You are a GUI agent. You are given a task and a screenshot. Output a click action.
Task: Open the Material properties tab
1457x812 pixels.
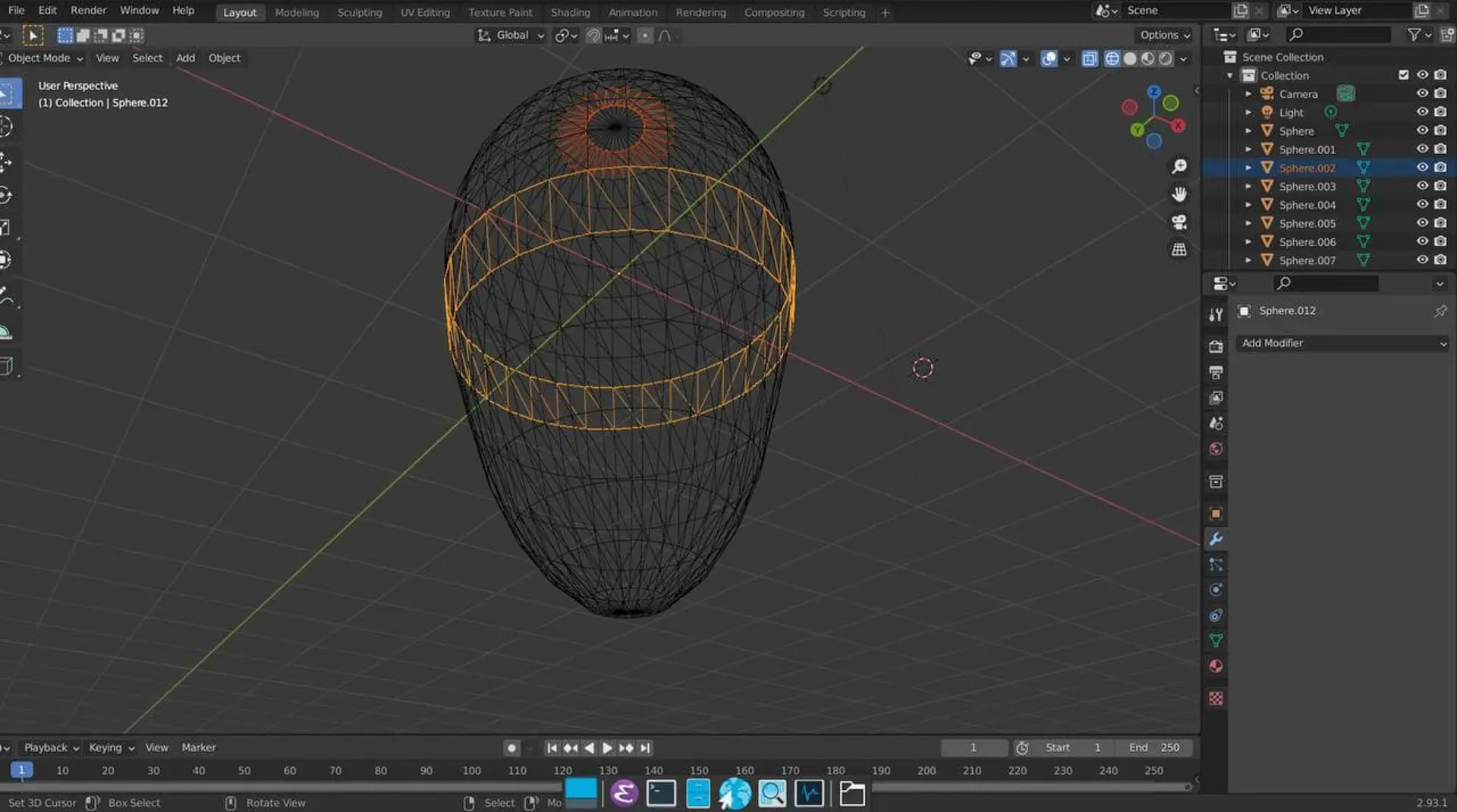coord(1216,666)
